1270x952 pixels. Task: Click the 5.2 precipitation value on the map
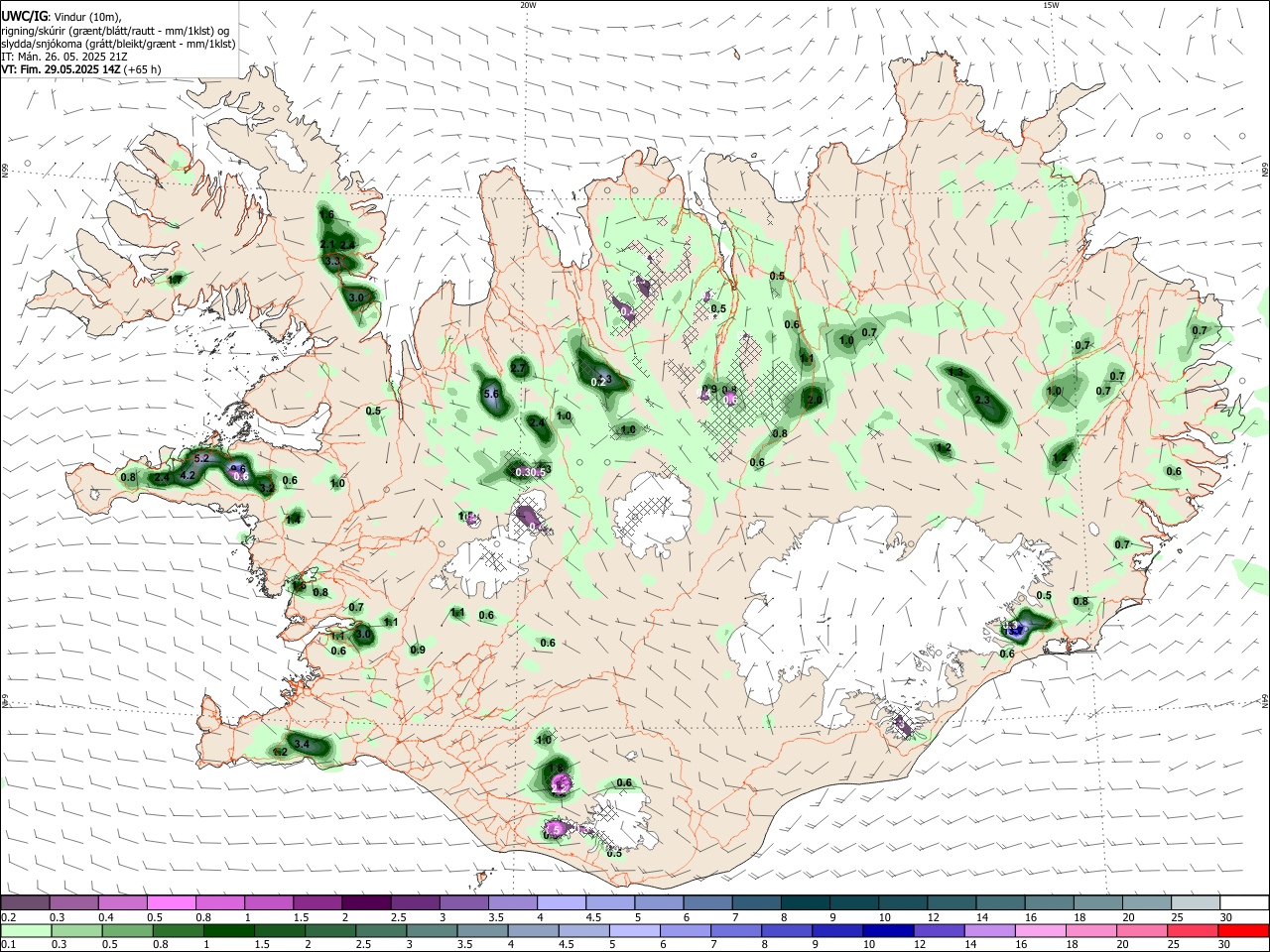click(x=201, y=458)
